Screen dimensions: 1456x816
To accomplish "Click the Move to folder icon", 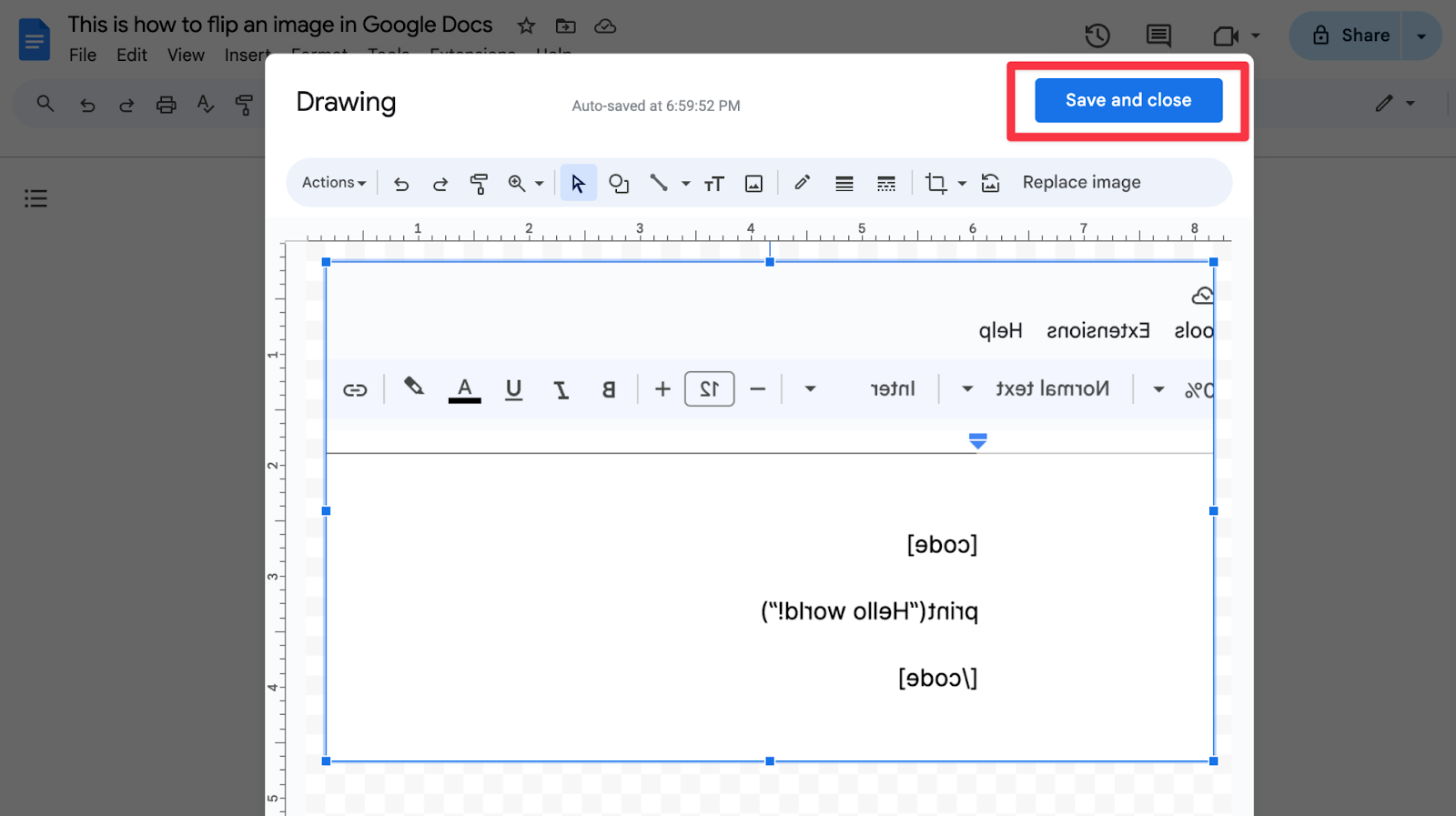I will (x=566, y=26).
